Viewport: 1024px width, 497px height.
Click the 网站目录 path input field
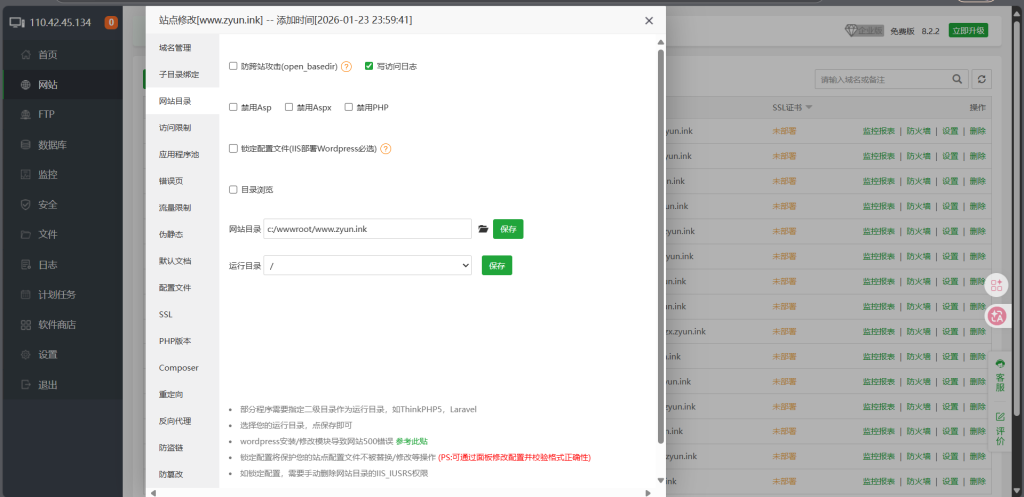click(367, 229)
